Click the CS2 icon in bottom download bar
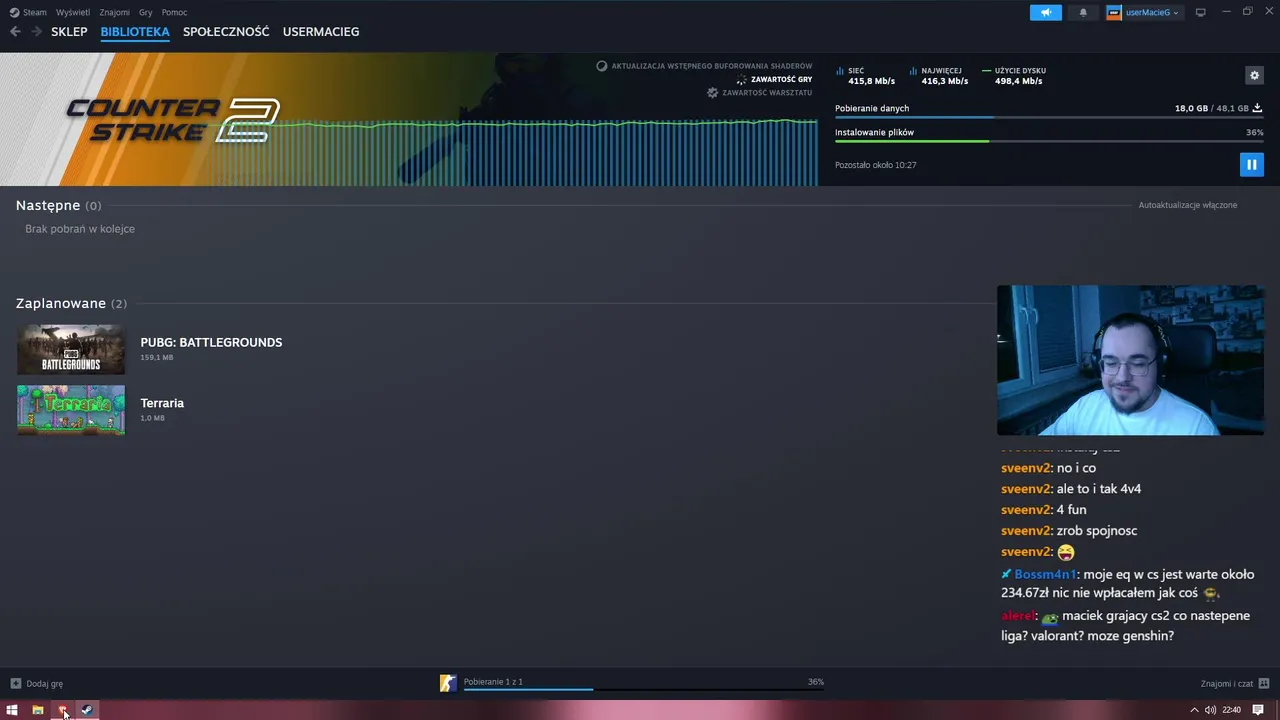1280x720 pixels. point(448,683)
